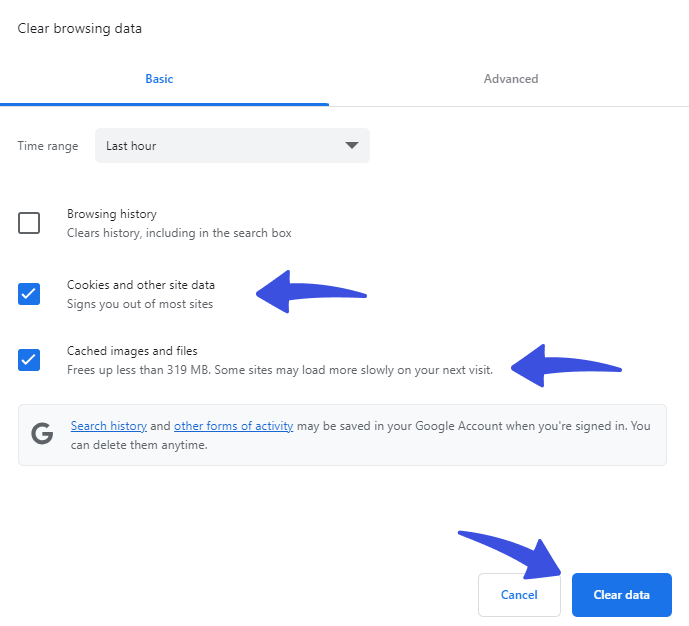Cancel the clear browsing data dialog
This screenshot has height=626, width=689.
click(519, 594)
